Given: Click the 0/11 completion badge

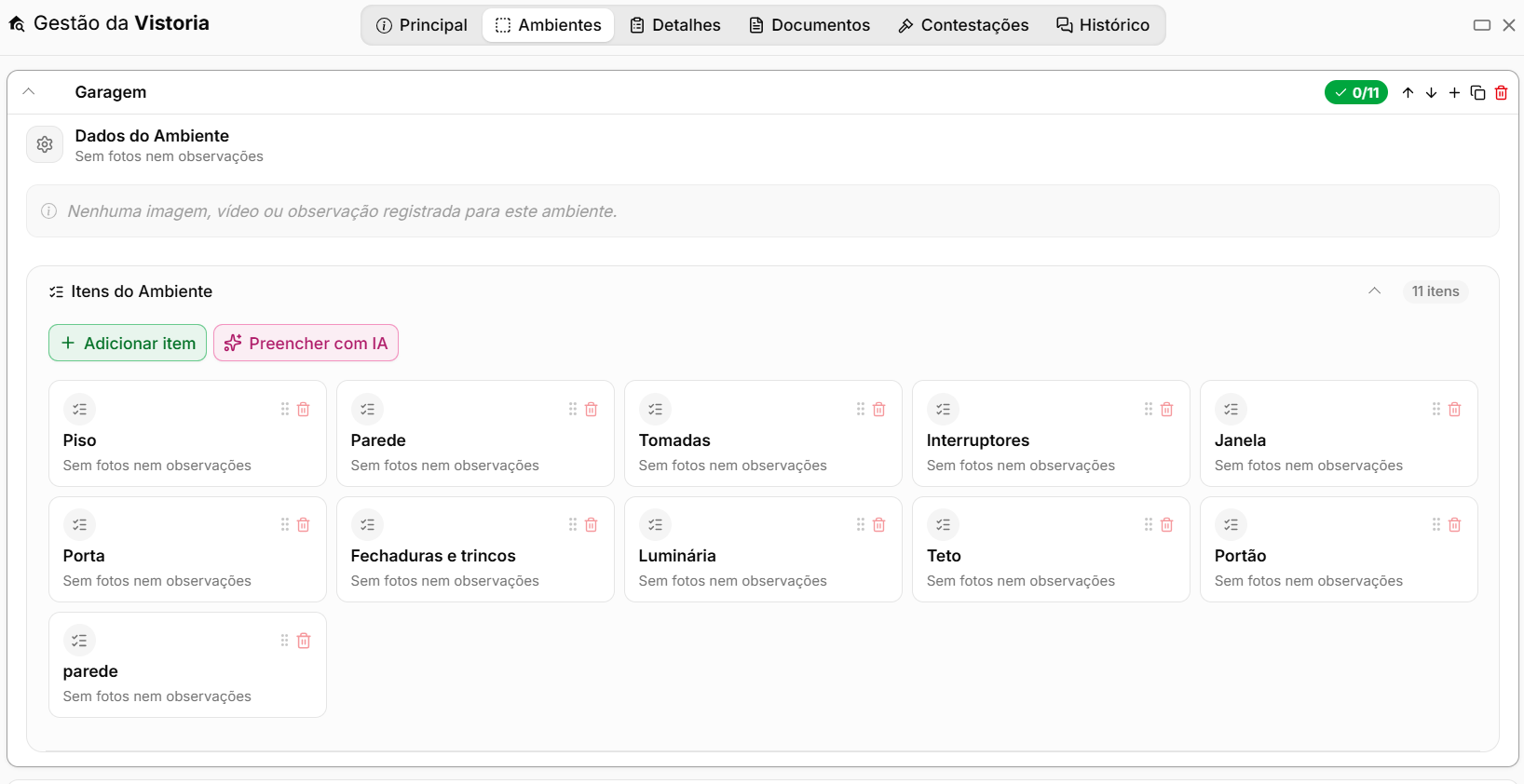Looking at the screenshot, I should (x=1356, y=92).
